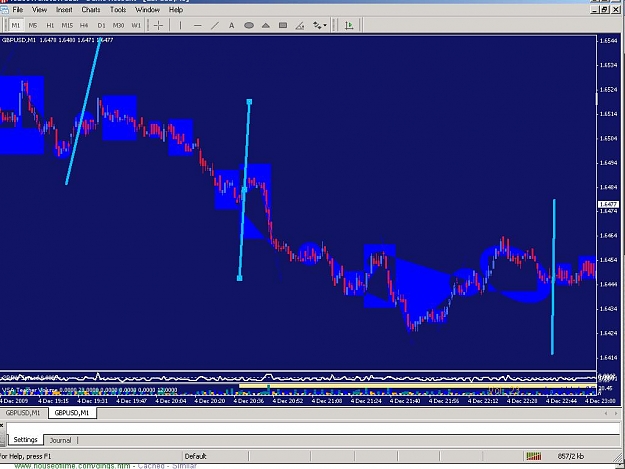
Task: Click the 1.6544 price scale label
Action: tap(608, 41)
